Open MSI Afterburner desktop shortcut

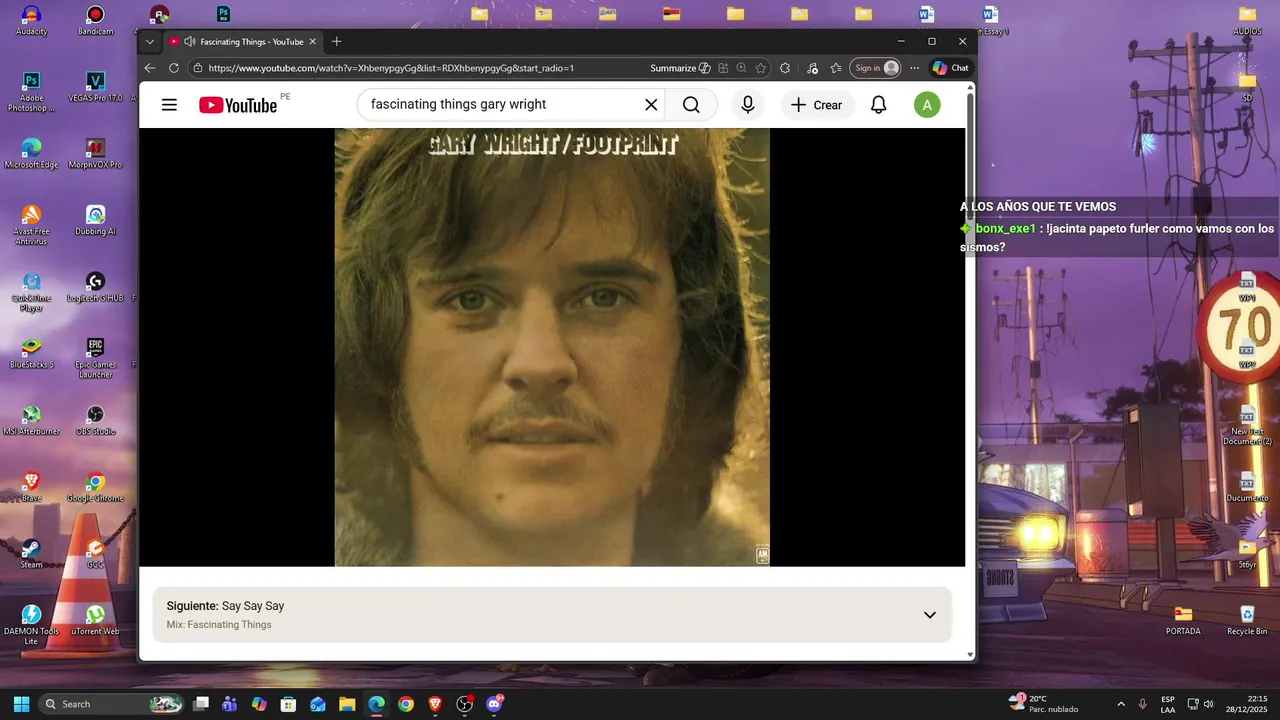click(x=31, y=420)
